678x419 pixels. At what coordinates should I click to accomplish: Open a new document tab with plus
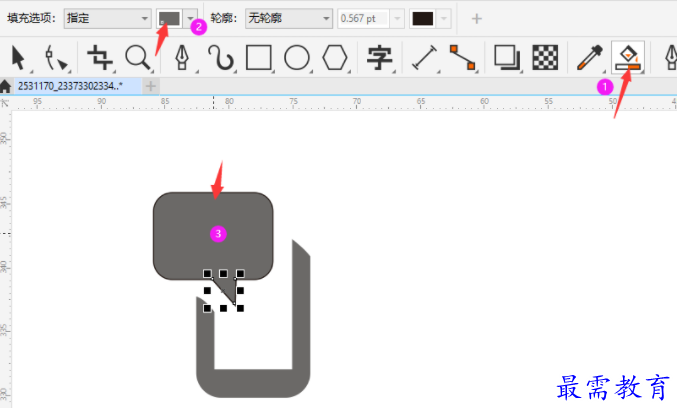(x=150, y=86)
